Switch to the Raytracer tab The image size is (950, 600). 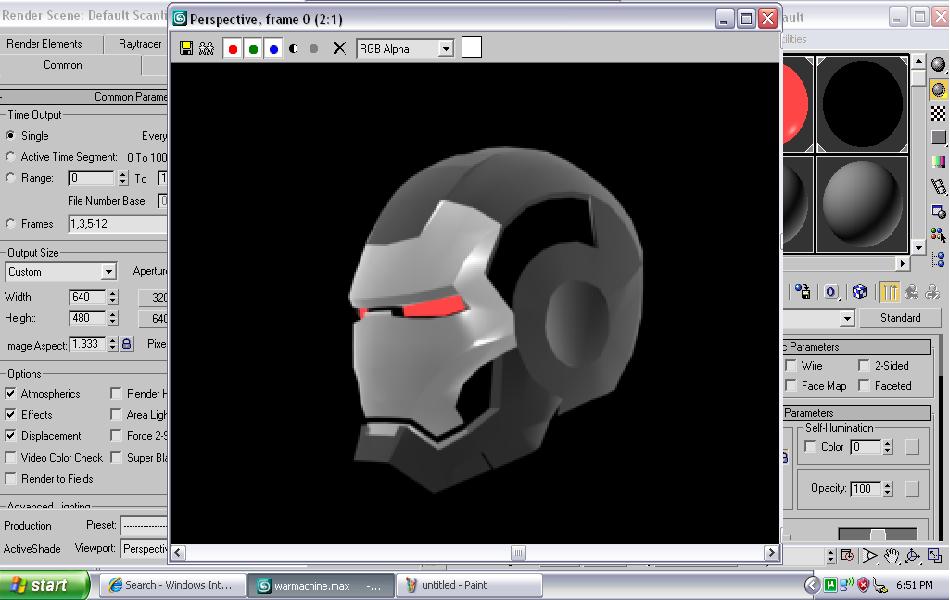point(140,44)
